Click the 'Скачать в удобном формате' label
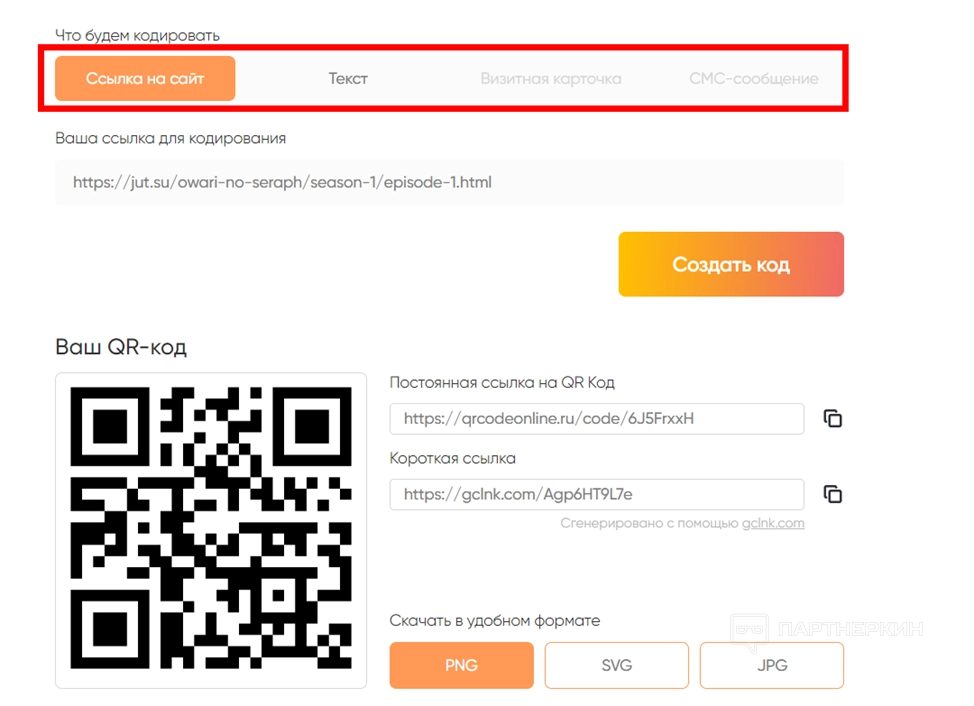The width and height of the screenshot is (974, 706). click(494, 621)
